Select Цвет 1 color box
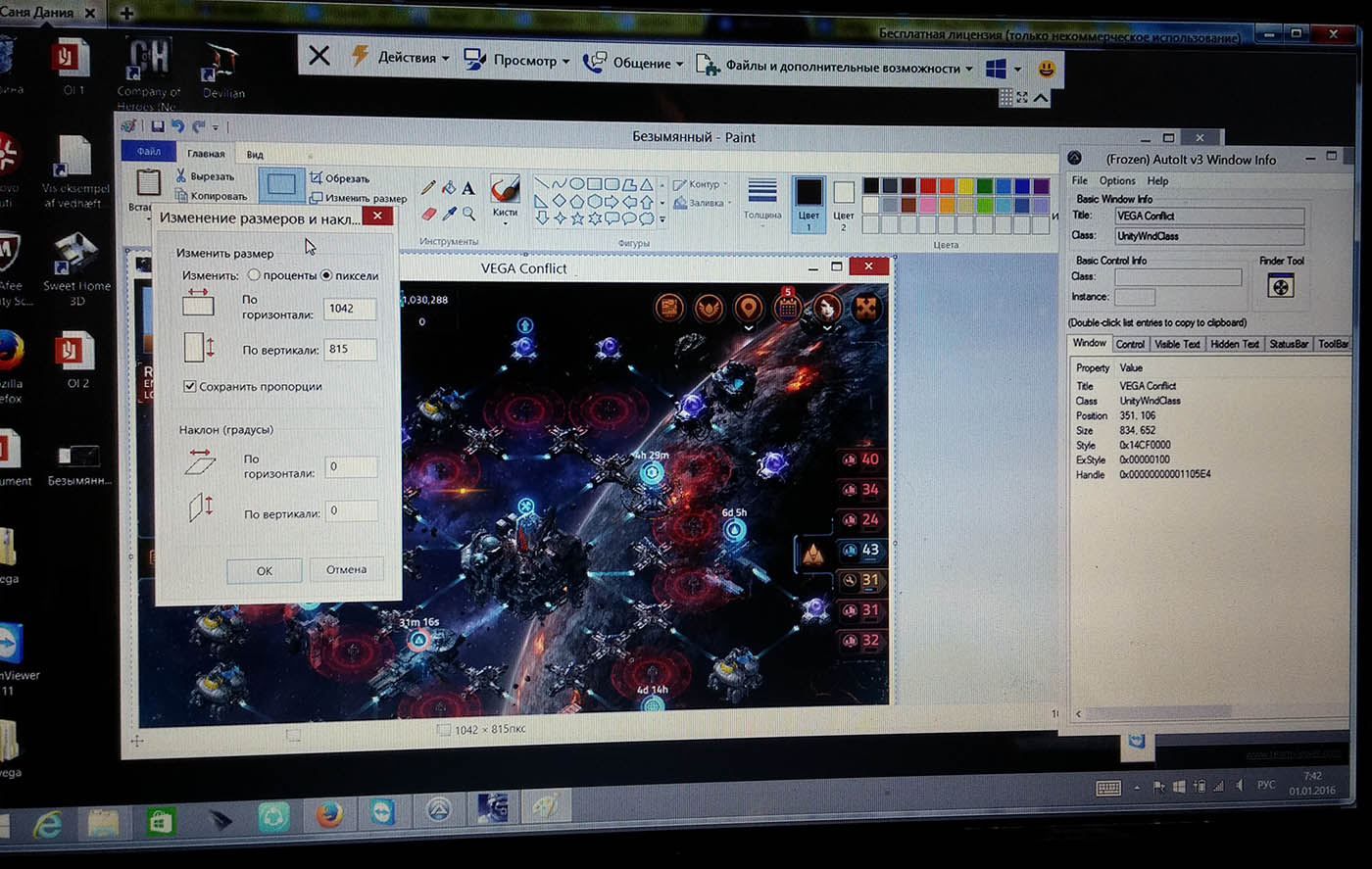The height and width of the screenshot is (869, 1372). coord(808,203)
